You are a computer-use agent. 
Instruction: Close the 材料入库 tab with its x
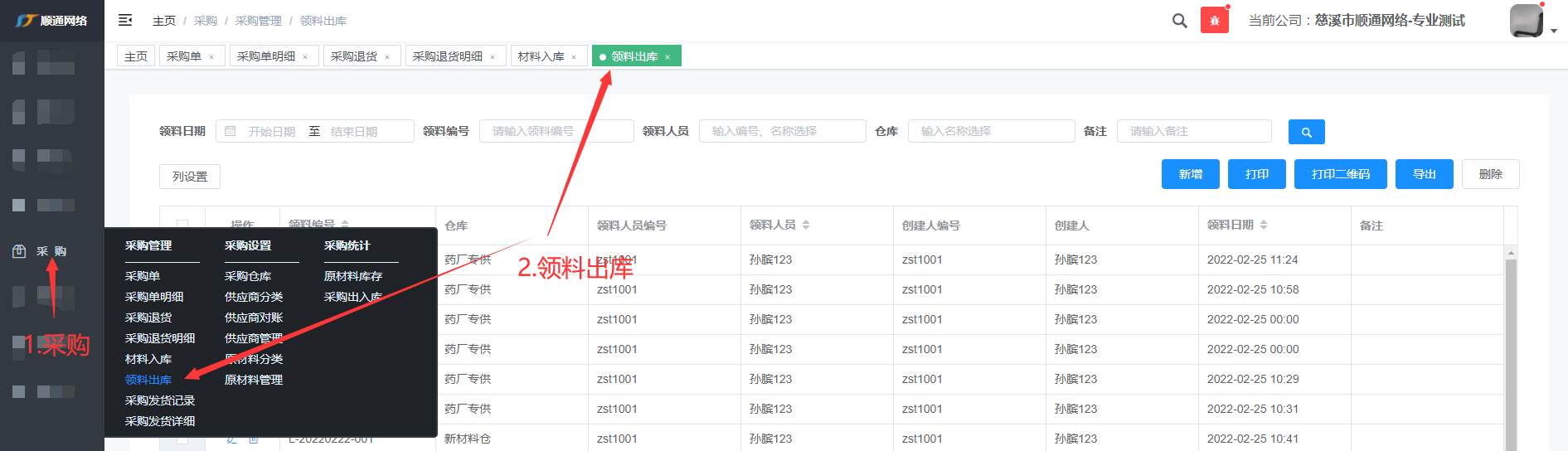(x=574, y=57)
